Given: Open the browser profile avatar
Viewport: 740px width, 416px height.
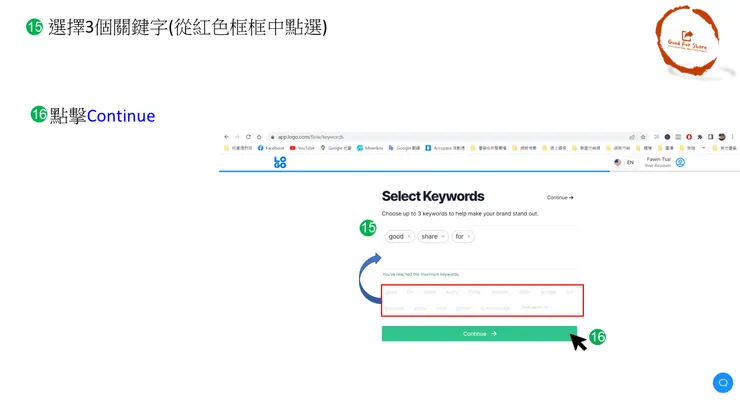Looking at the screenshot, I should 722,137.
